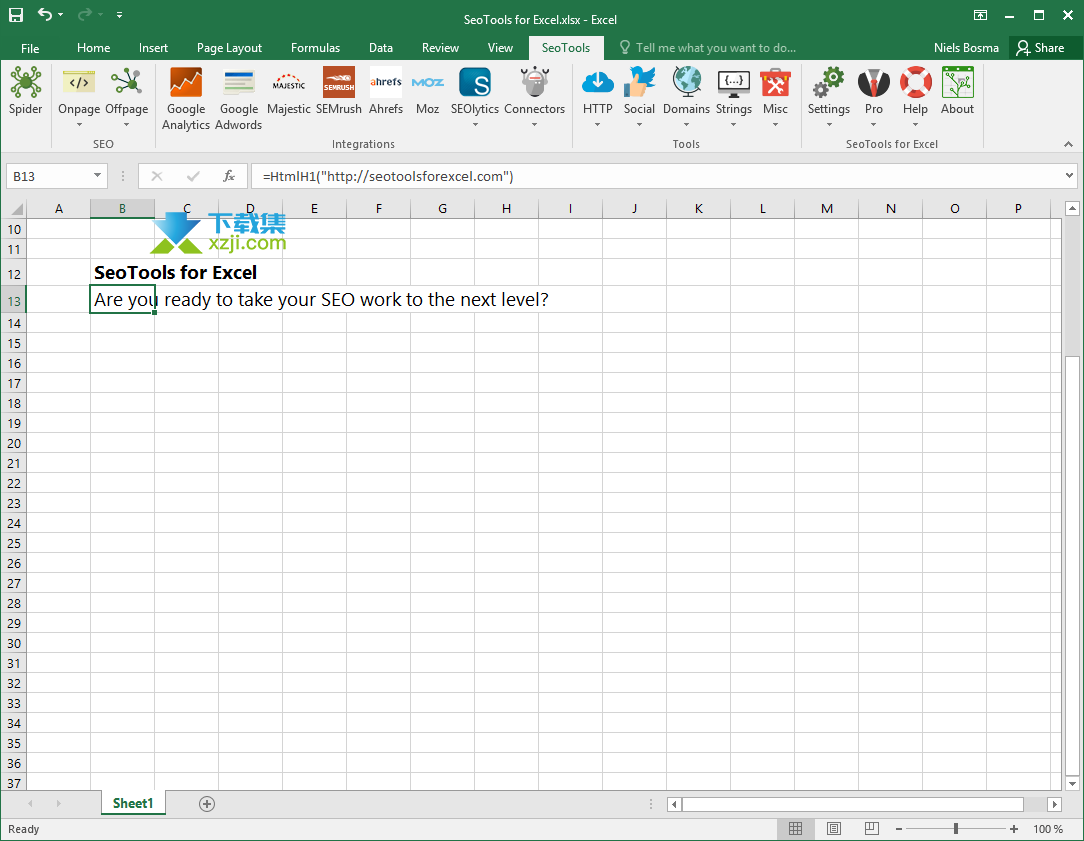This screenshot has height=841, width=1084.
Task: Switch to the Page Layout tab
Action: coord(229,48)
